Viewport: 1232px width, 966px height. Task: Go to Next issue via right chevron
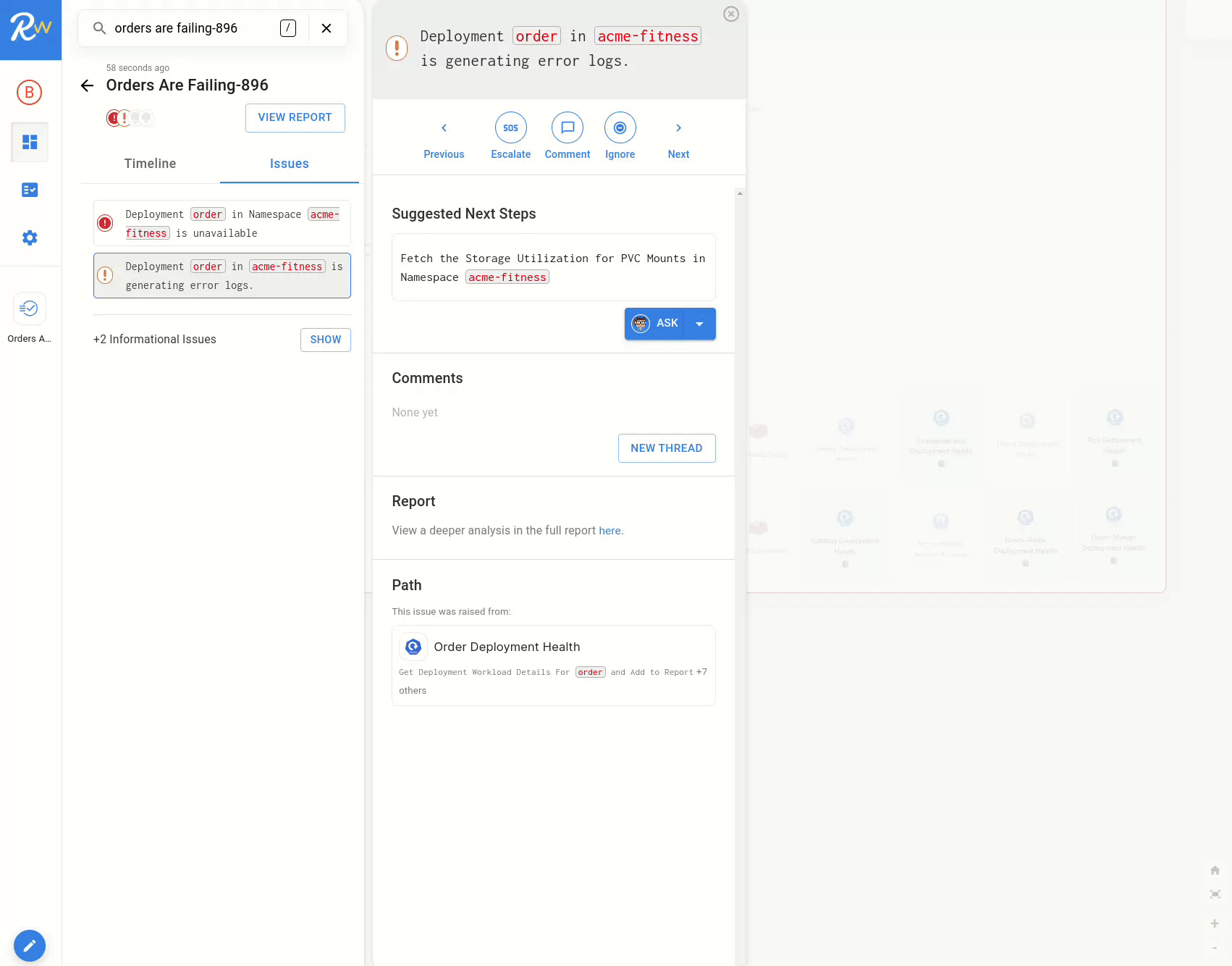678,127
